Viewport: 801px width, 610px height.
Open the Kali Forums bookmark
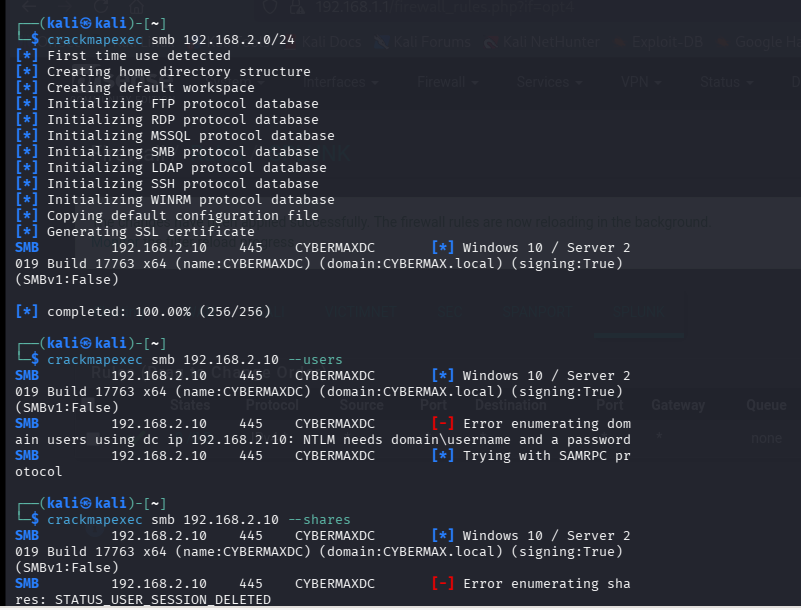coord(430,42)
